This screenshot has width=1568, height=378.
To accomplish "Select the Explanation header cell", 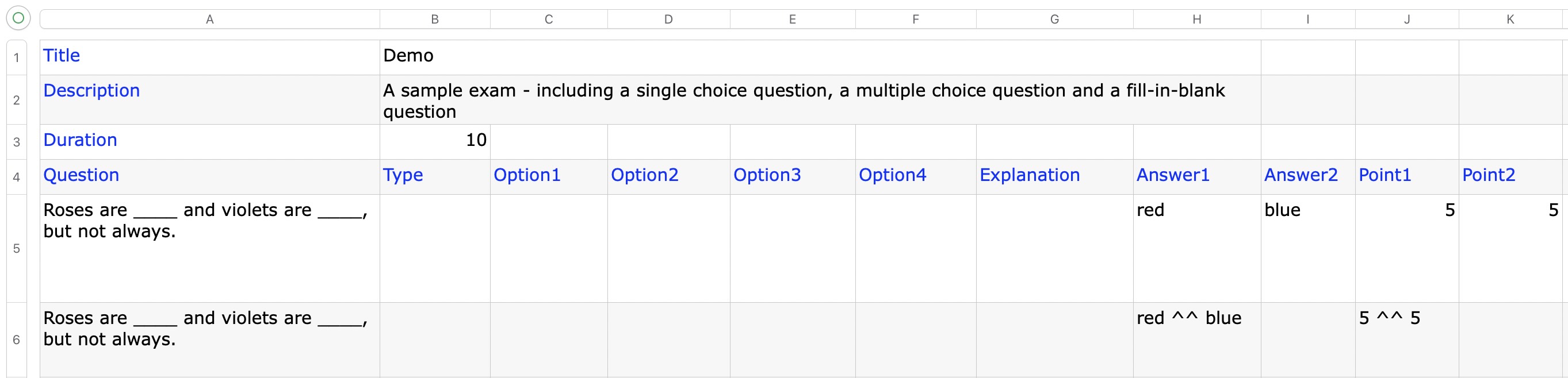I will [1054, 177].
